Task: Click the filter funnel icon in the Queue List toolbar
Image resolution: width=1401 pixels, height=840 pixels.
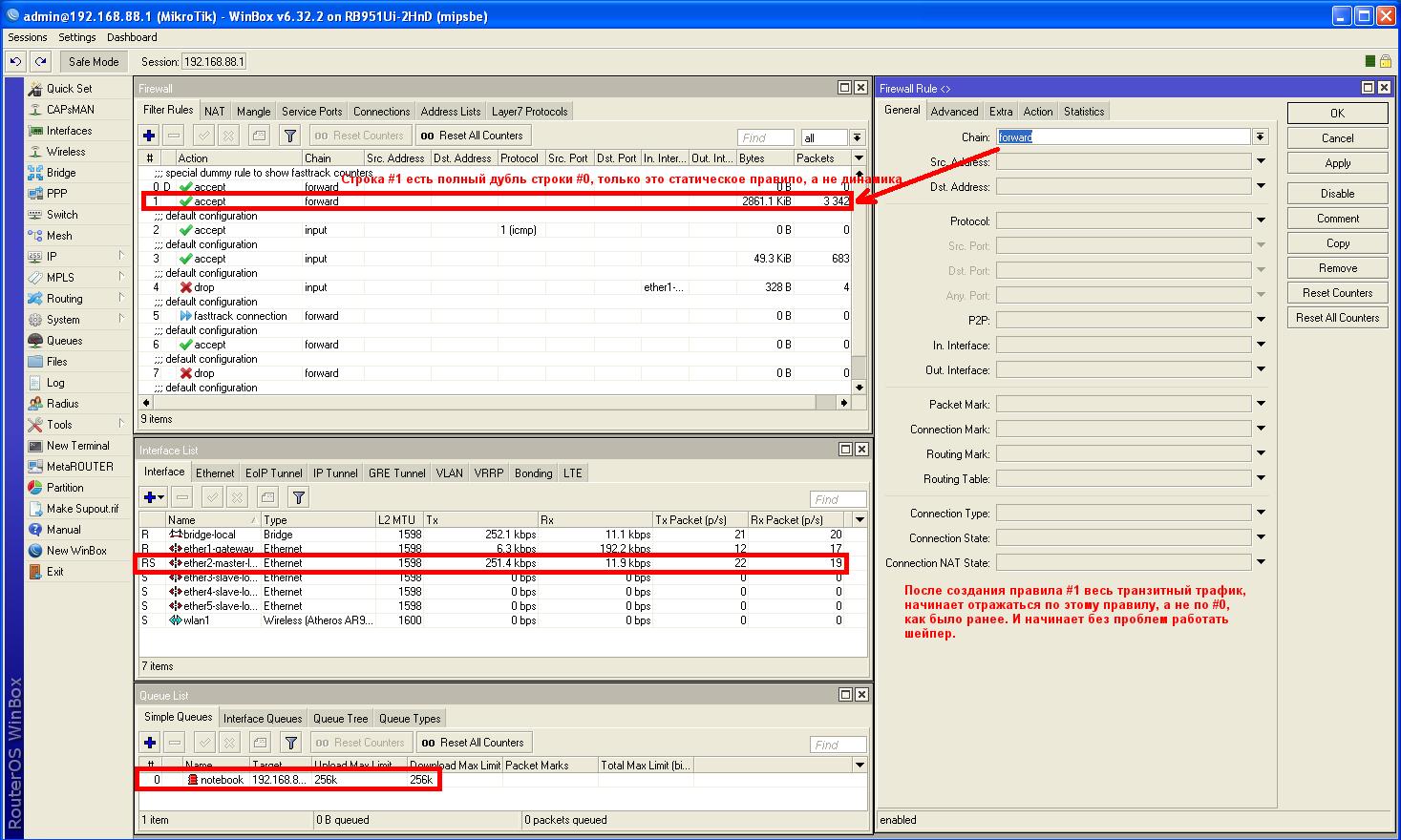Action: pos(291,743)
